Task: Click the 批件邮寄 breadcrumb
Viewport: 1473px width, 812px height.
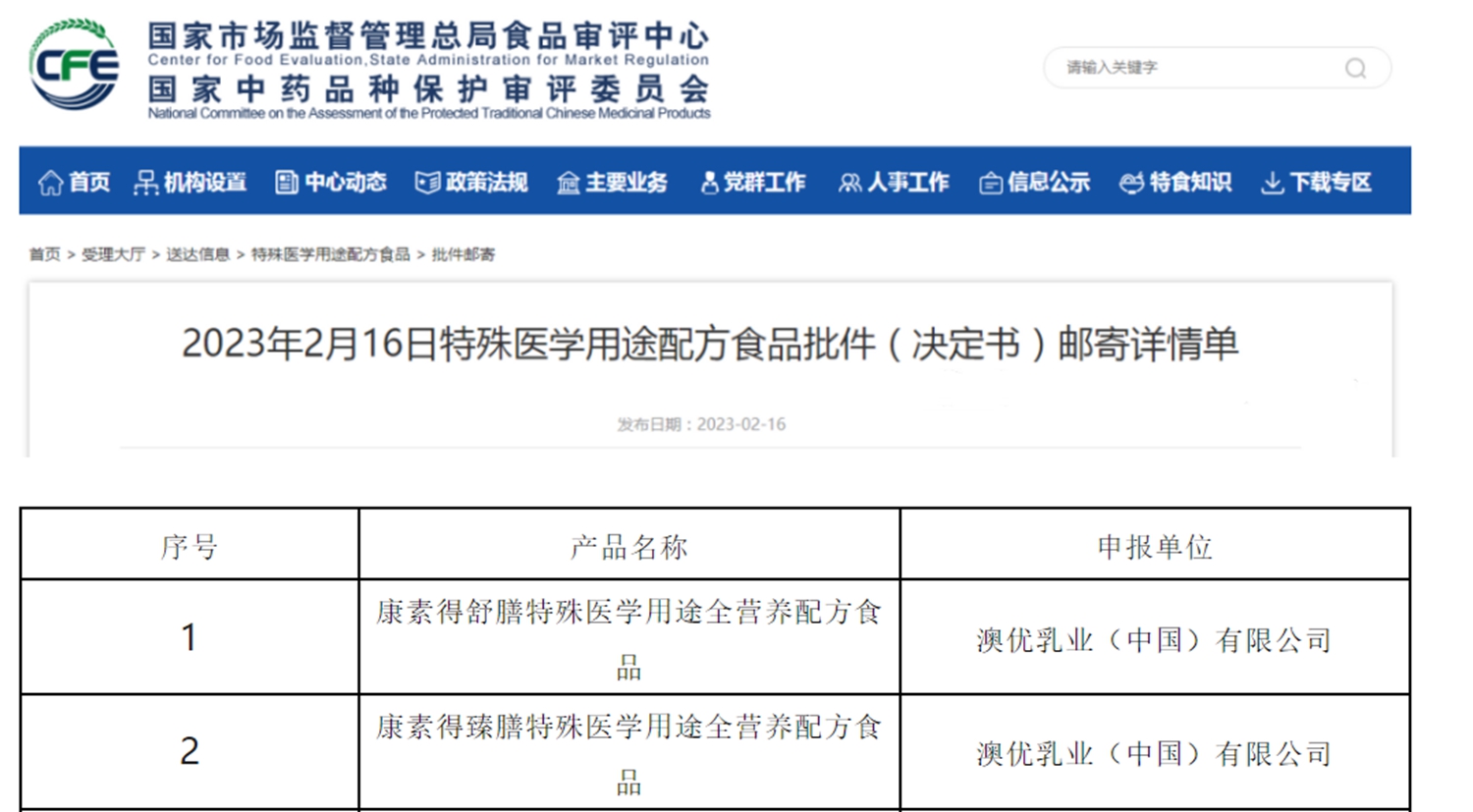Action: [x=464, y=254]
